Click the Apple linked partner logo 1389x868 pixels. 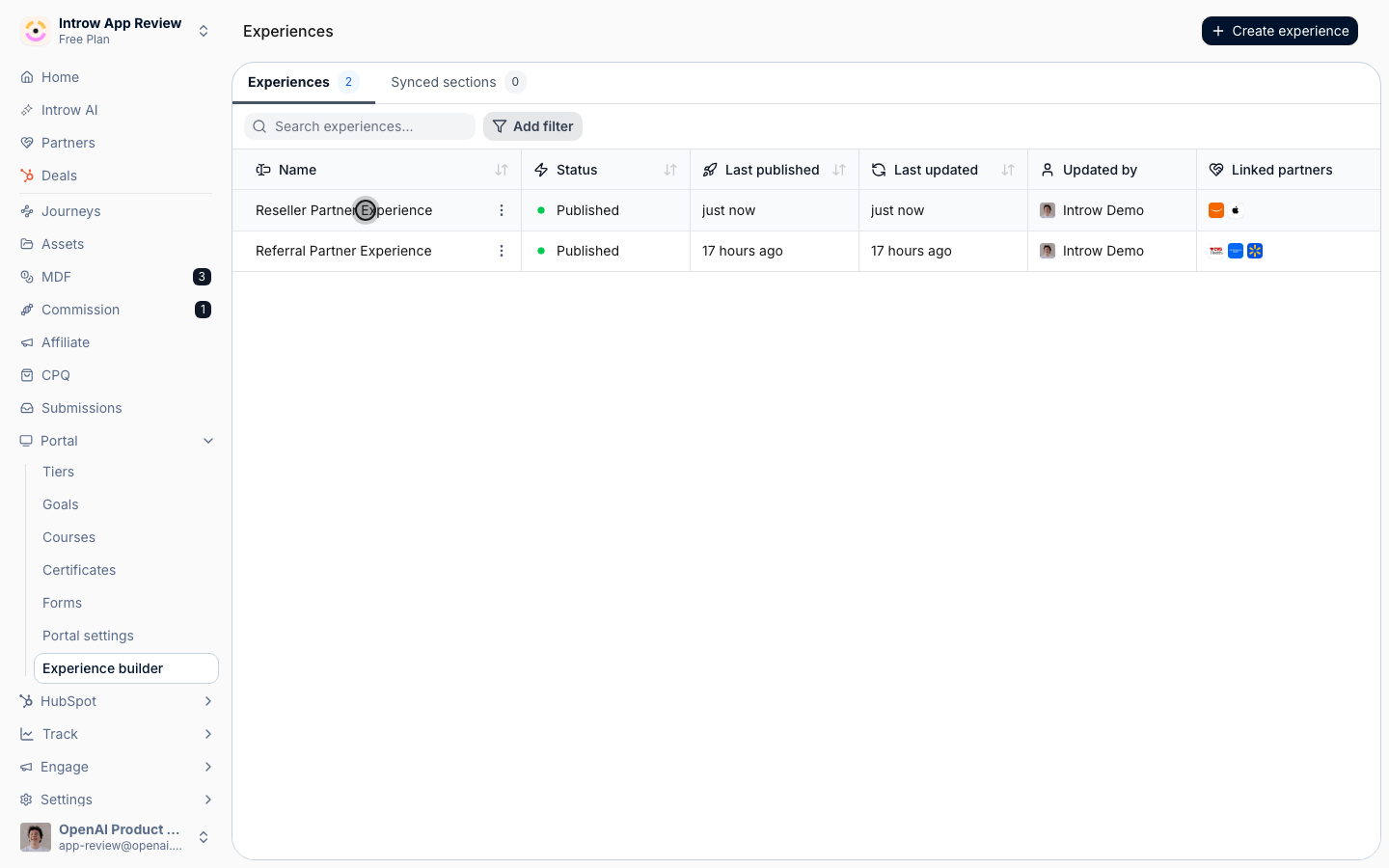1236,210
